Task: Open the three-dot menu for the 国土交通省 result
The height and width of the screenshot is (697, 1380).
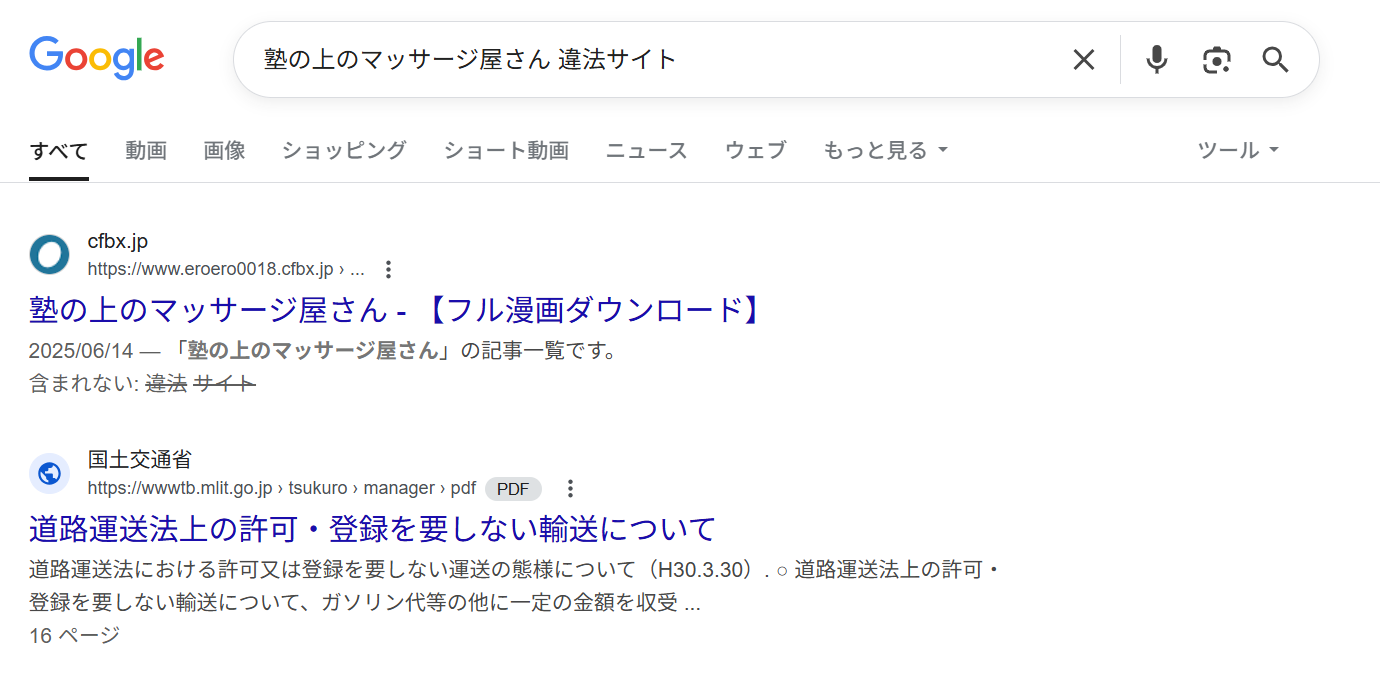Action: coord(570,488)
